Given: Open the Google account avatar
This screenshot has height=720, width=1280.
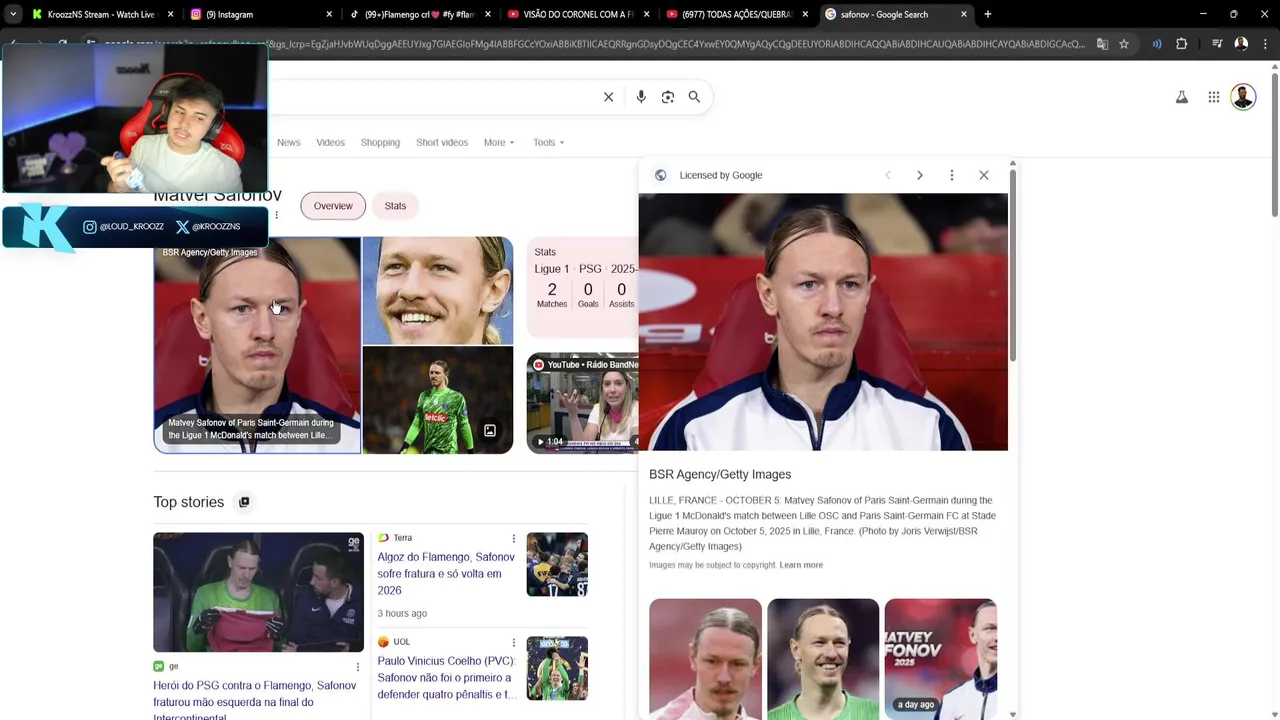Looking at the screenshot, I should tap(1243, 97).
